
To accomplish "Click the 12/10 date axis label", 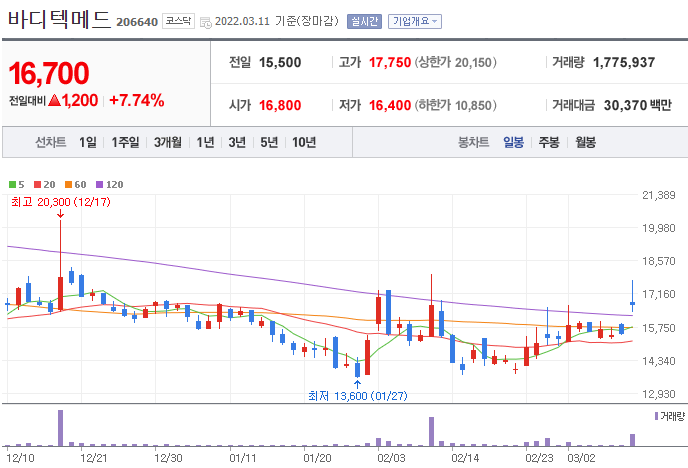I will point(20,458).
